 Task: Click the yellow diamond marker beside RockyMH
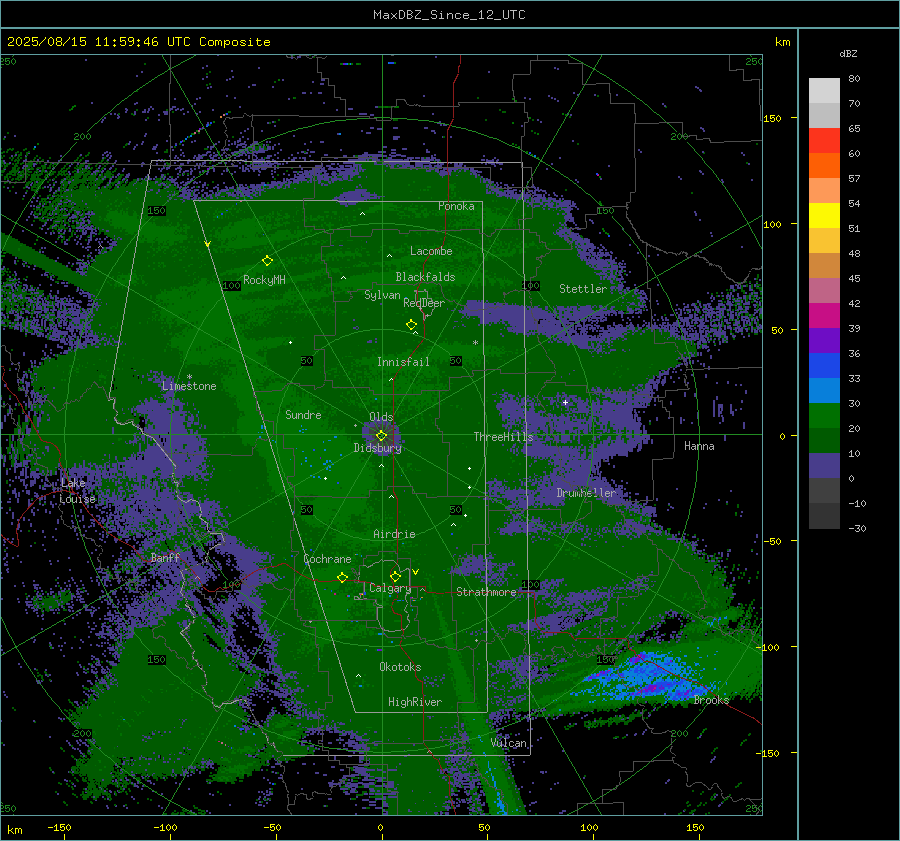pyautogui.click(x=267, y=261)
